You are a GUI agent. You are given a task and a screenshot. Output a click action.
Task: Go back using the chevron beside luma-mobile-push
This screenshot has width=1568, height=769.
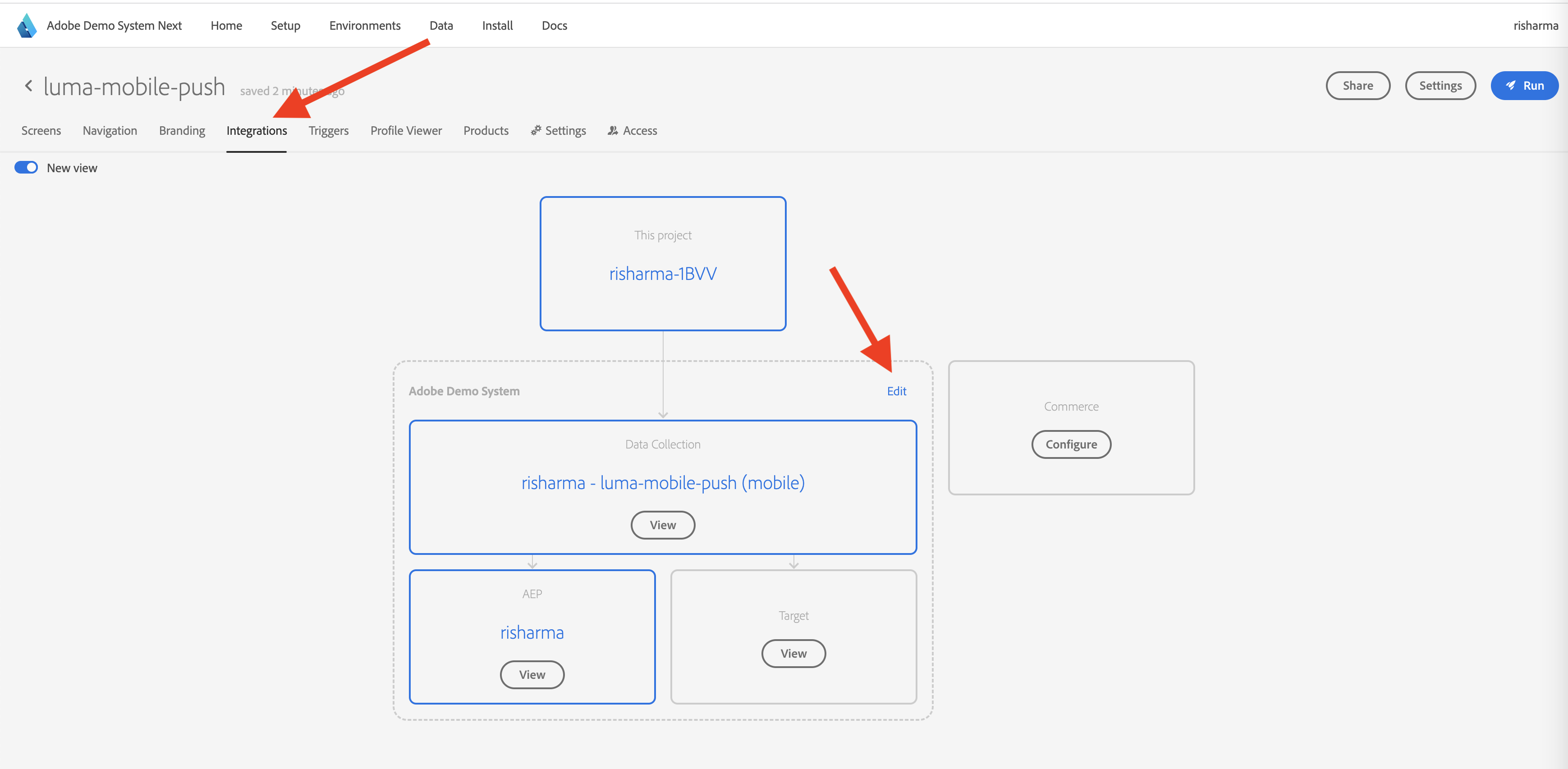pos(28,86)
